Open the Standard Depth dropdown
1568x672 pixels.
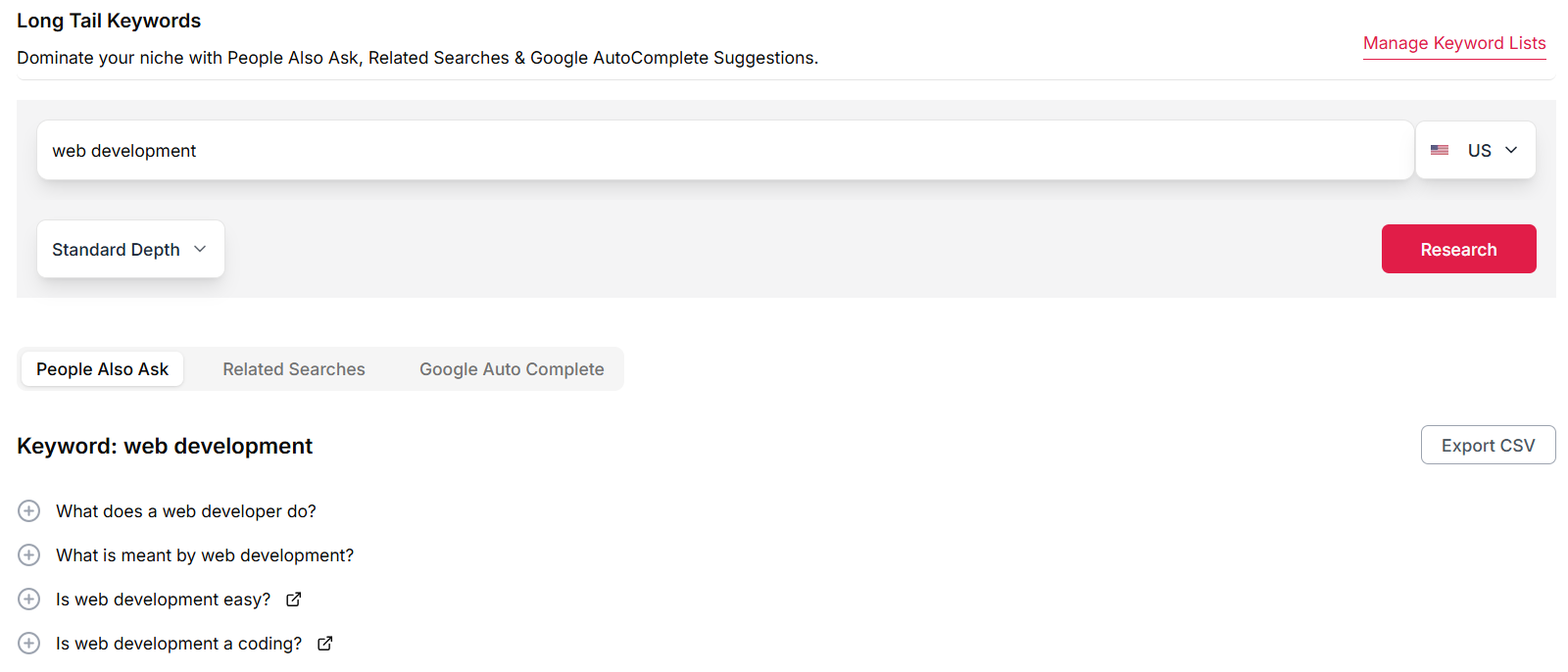click(x=130, y=250)
